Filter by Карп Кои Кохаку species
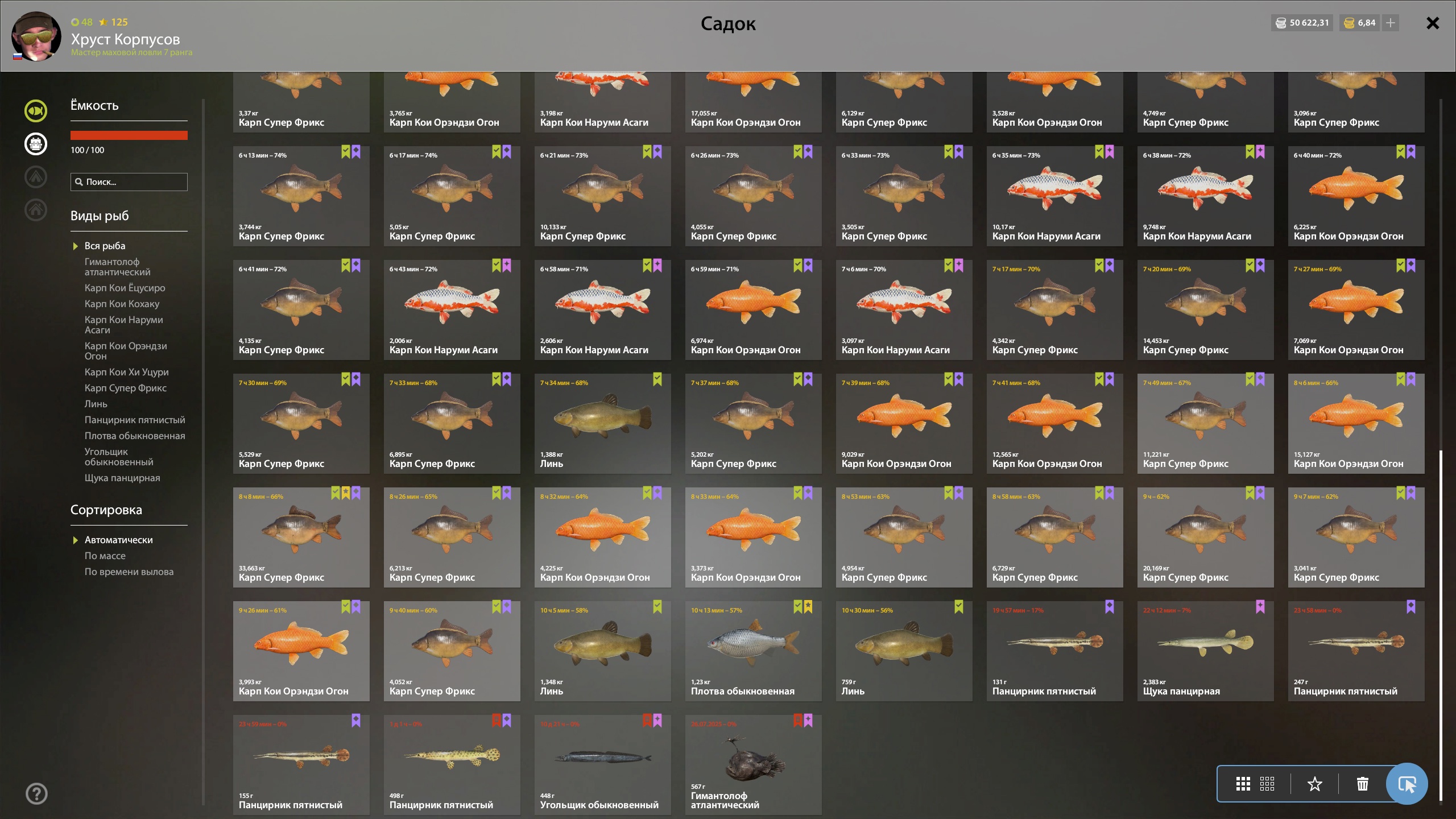Screen dimensions: 1456x819 [x=122, y=304]
